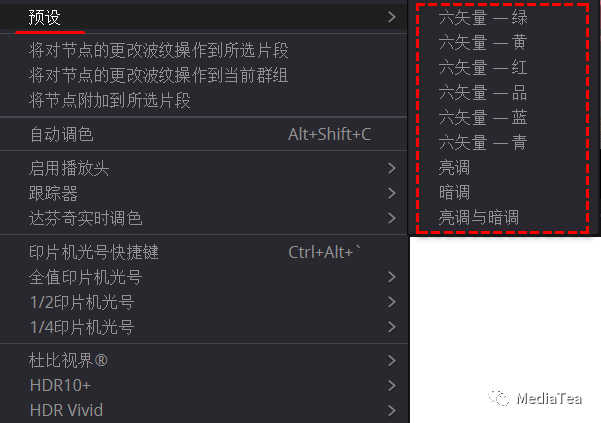Open the 预设 submenu
The height and width of the screenshot is (423, 601).
204,17
